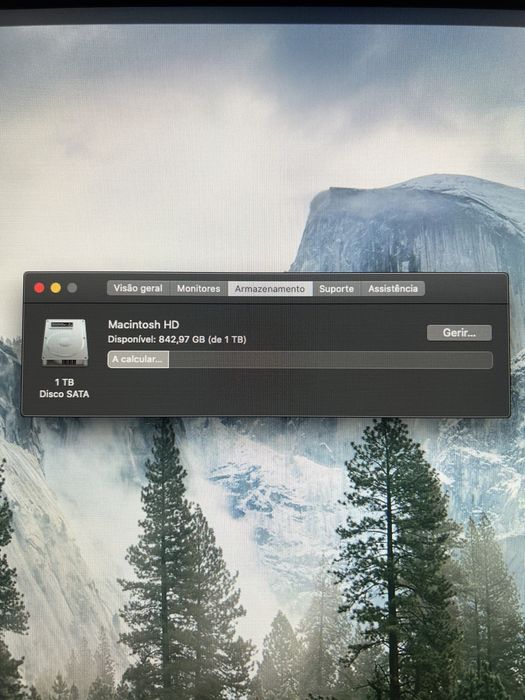Select the Armazenamento tab
The width and height of the screenshot is (525, 700).
[x=270, y=288]
